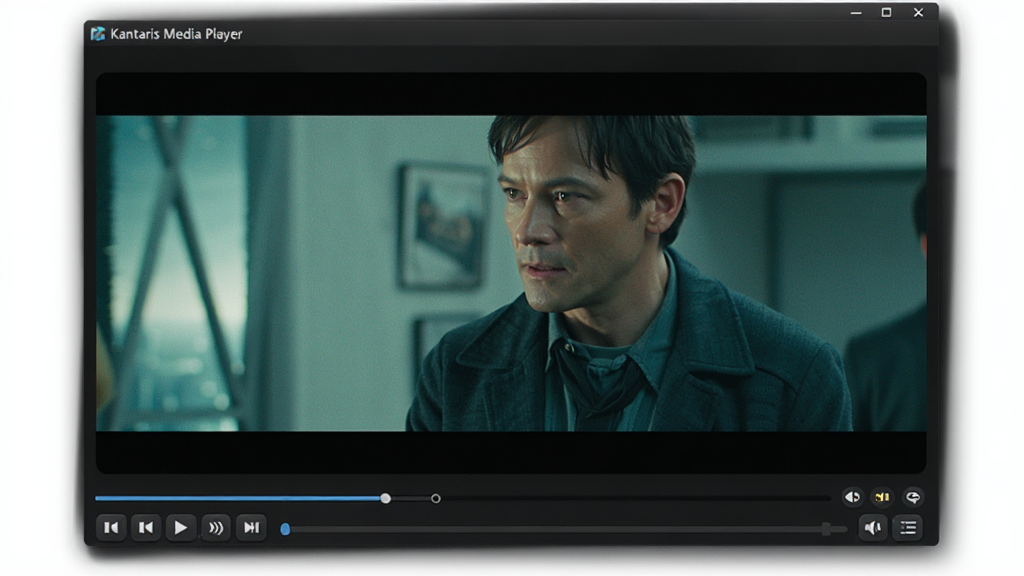The width and height of the screenshot is (1024, 576).
Task: Click the loop arrow icon button
Action: (x=913, y=498)
